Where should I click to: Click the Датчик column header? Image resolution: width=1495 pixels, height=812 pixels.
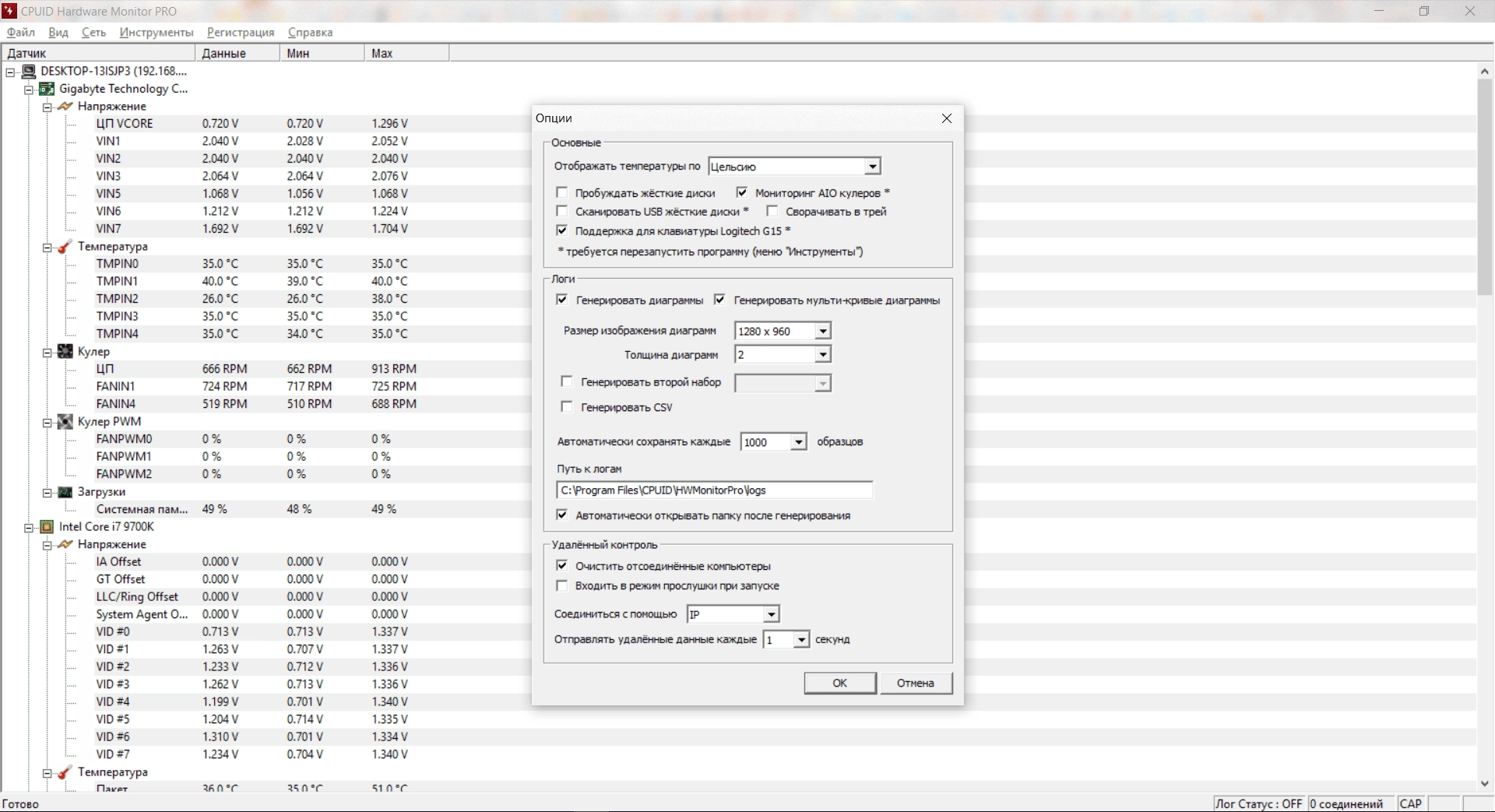point(98,53)
